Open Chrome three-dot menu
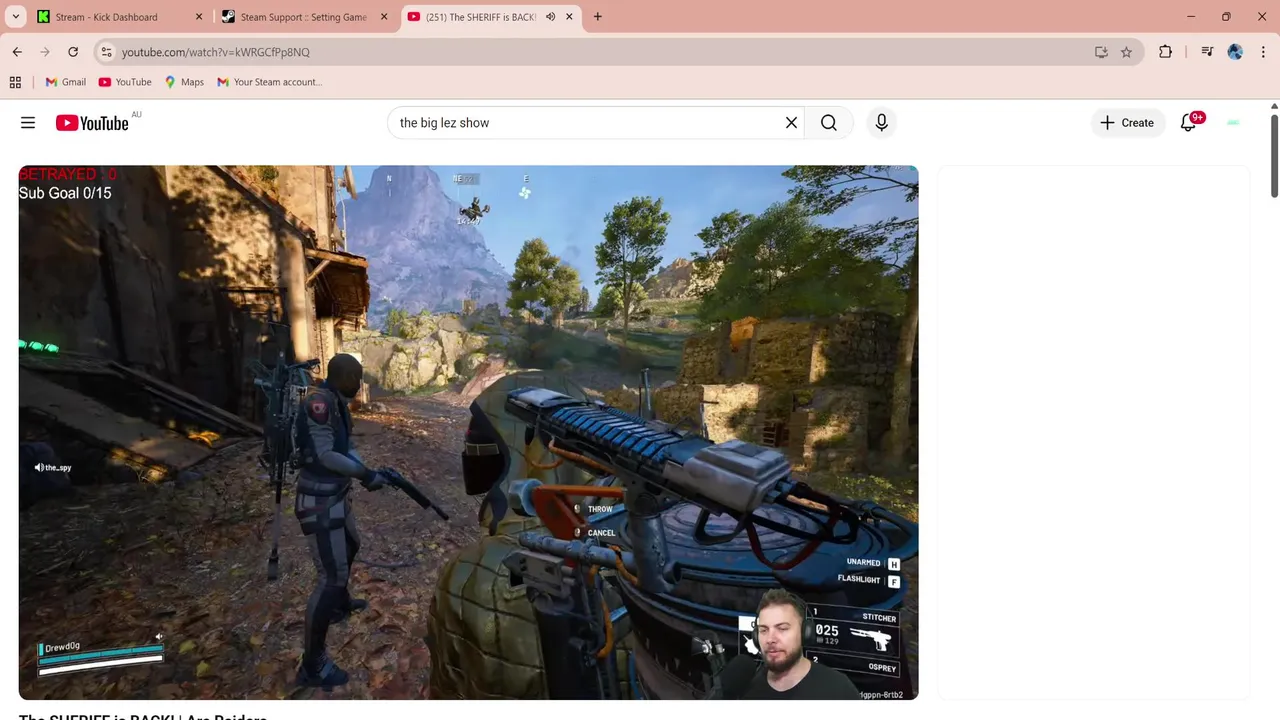 (x=1263, y=52)
